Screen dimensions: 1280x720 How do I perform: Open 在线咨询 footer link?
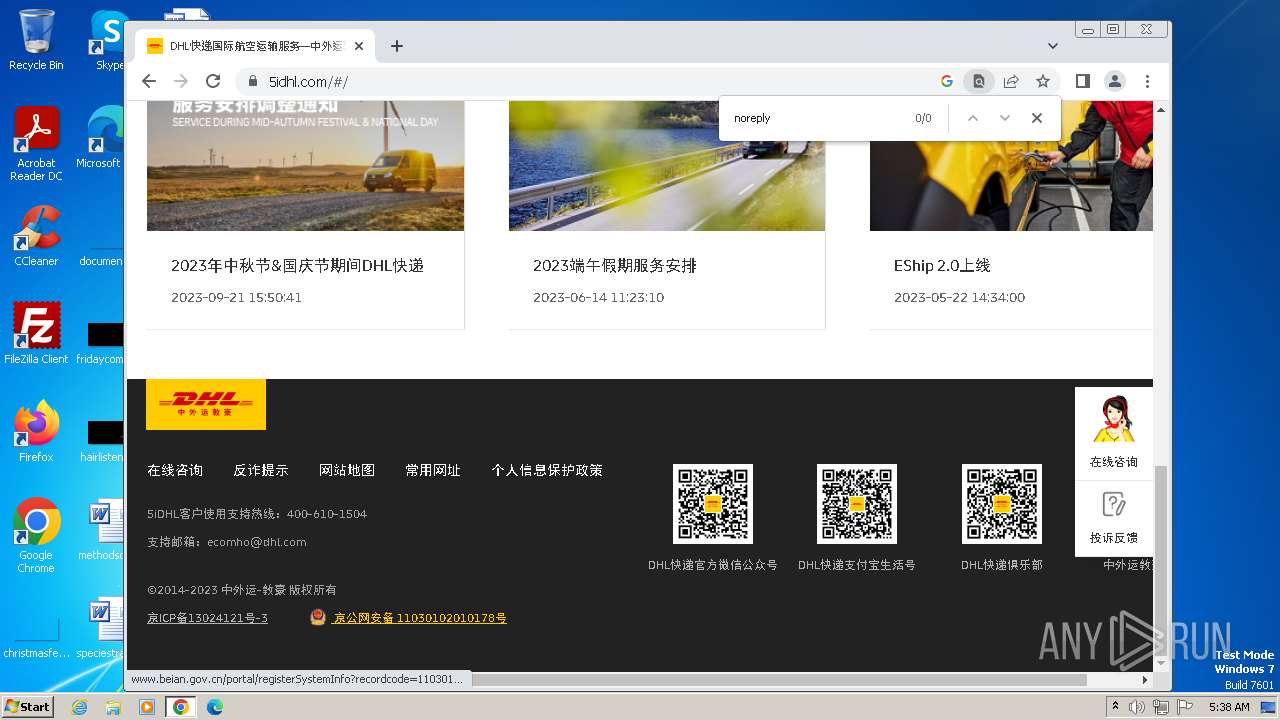pyautogui.click(x=175, y=470)
